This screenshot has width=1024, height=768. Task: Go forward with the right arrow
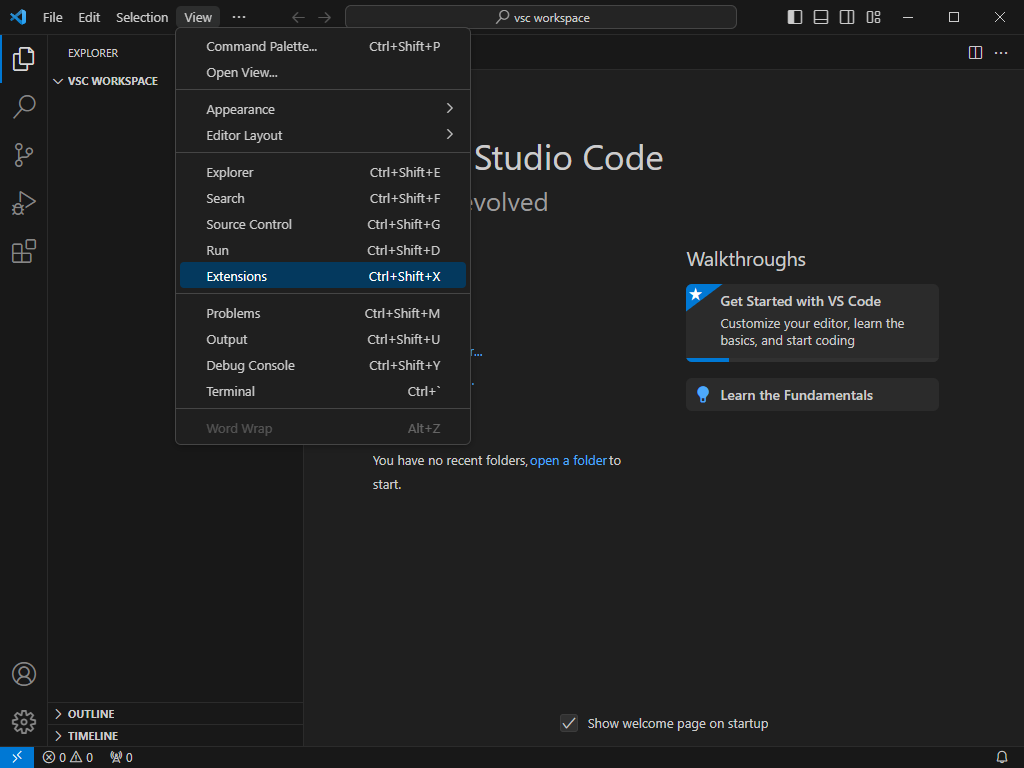[325, 18]
